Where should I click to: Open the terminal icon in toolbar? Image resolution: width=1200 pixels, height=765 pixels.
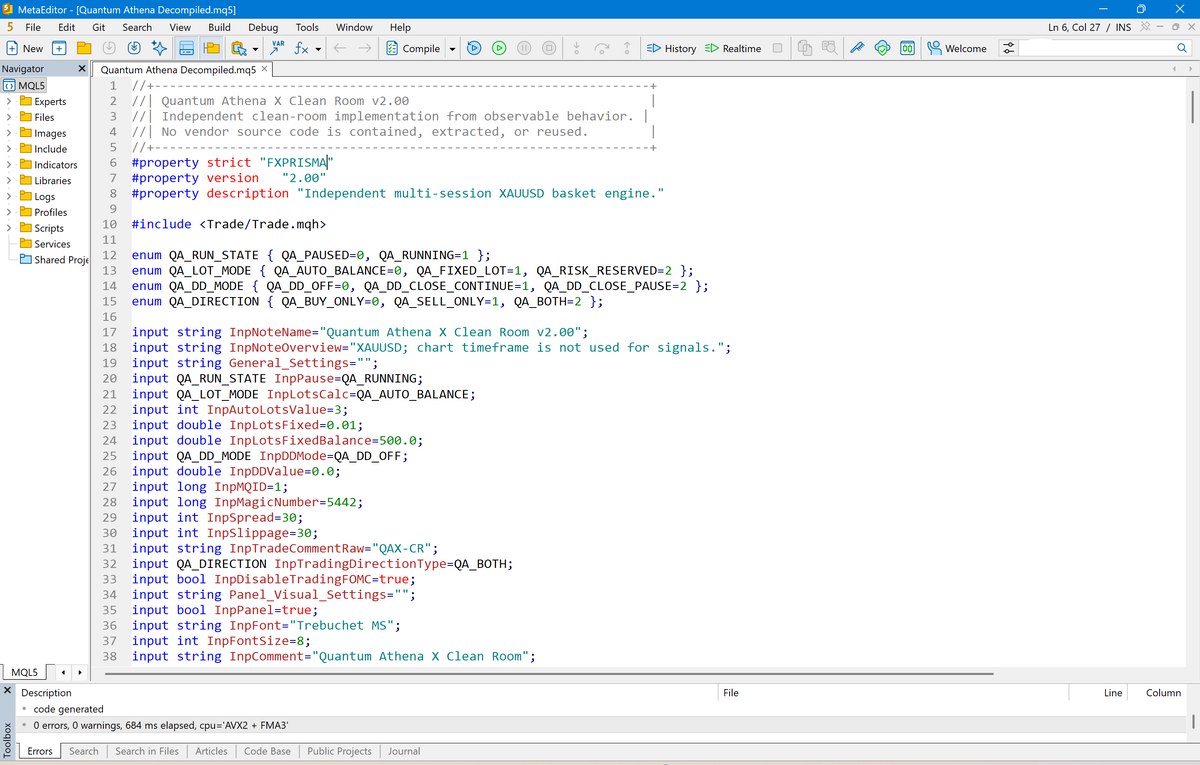(x=906, y=48)
